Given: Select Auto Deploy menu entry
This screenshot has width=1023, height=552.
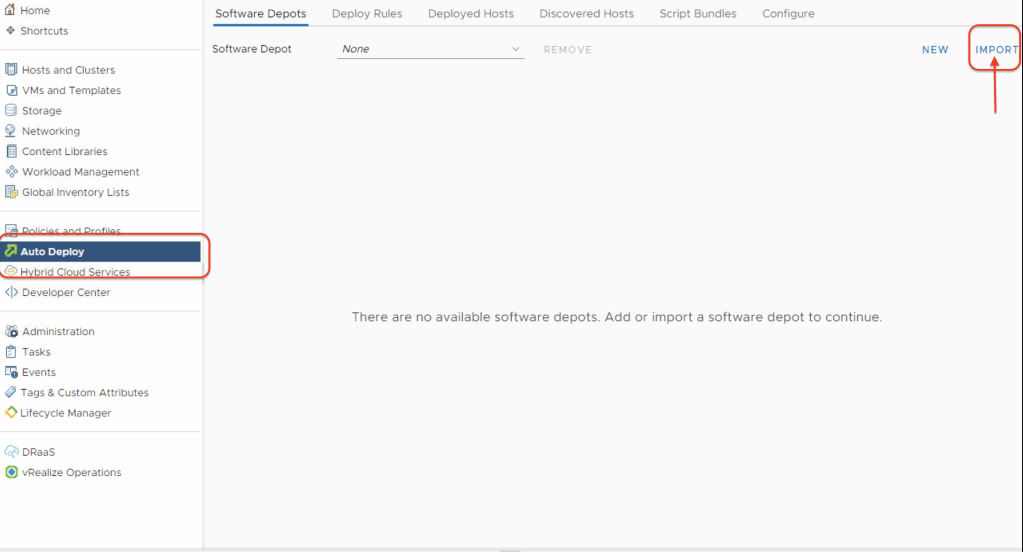Looking at the screenshot, I should [x=100, y=251].
